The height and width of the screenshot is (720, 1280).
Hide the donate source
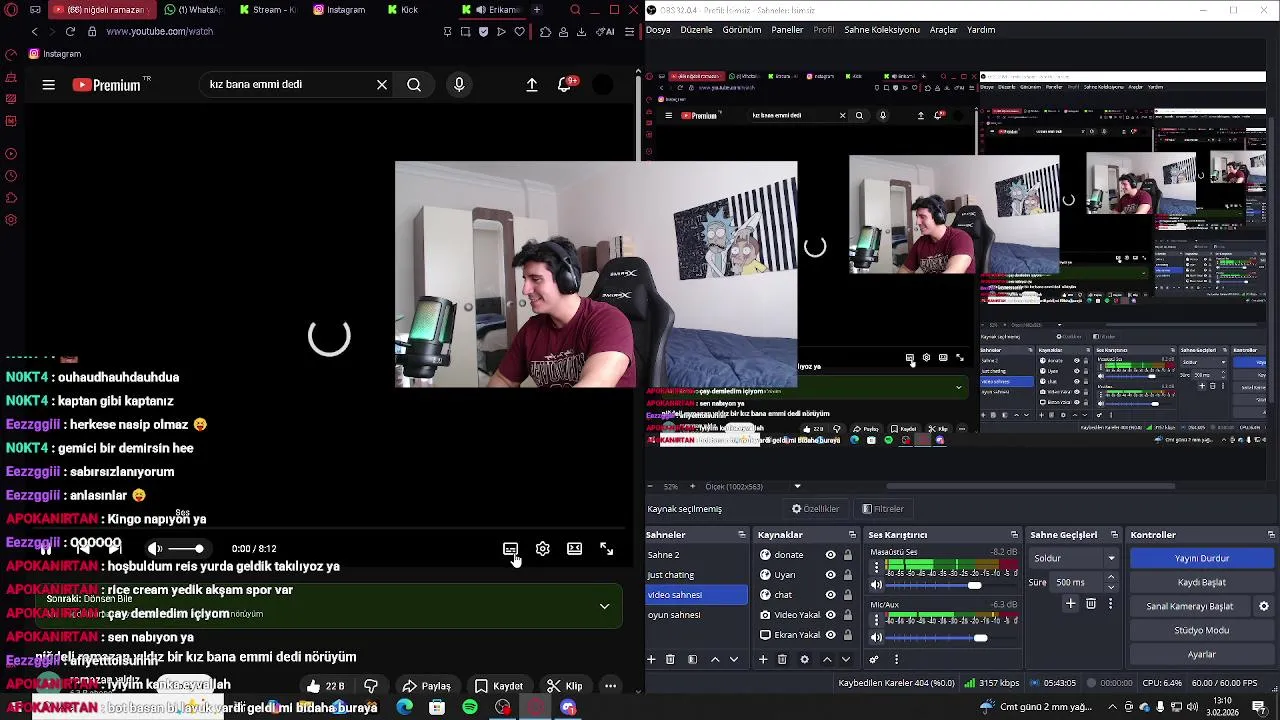(830, 555)
